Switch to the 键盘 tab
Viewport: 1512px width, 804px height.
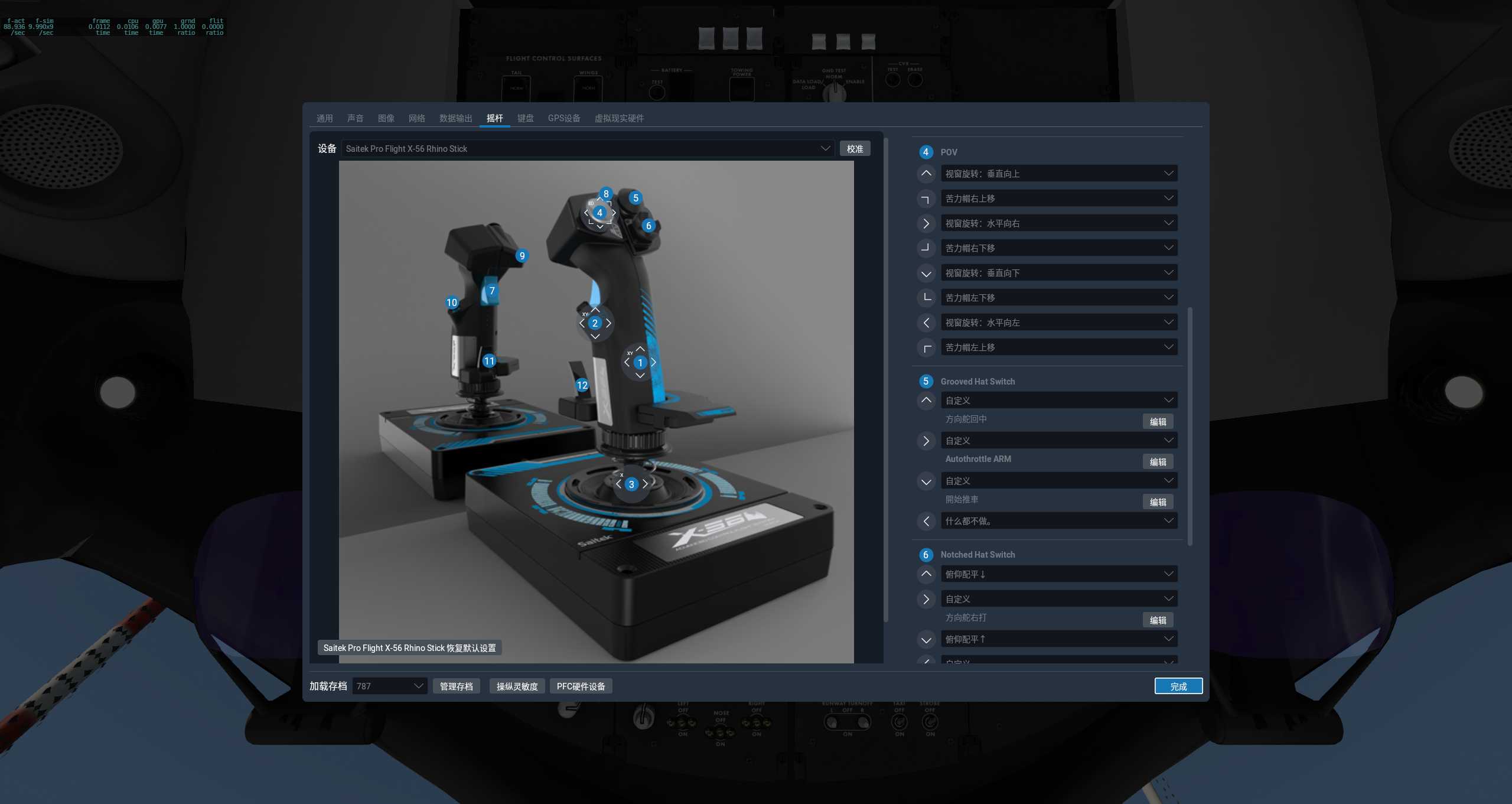[x=526, y=118]
